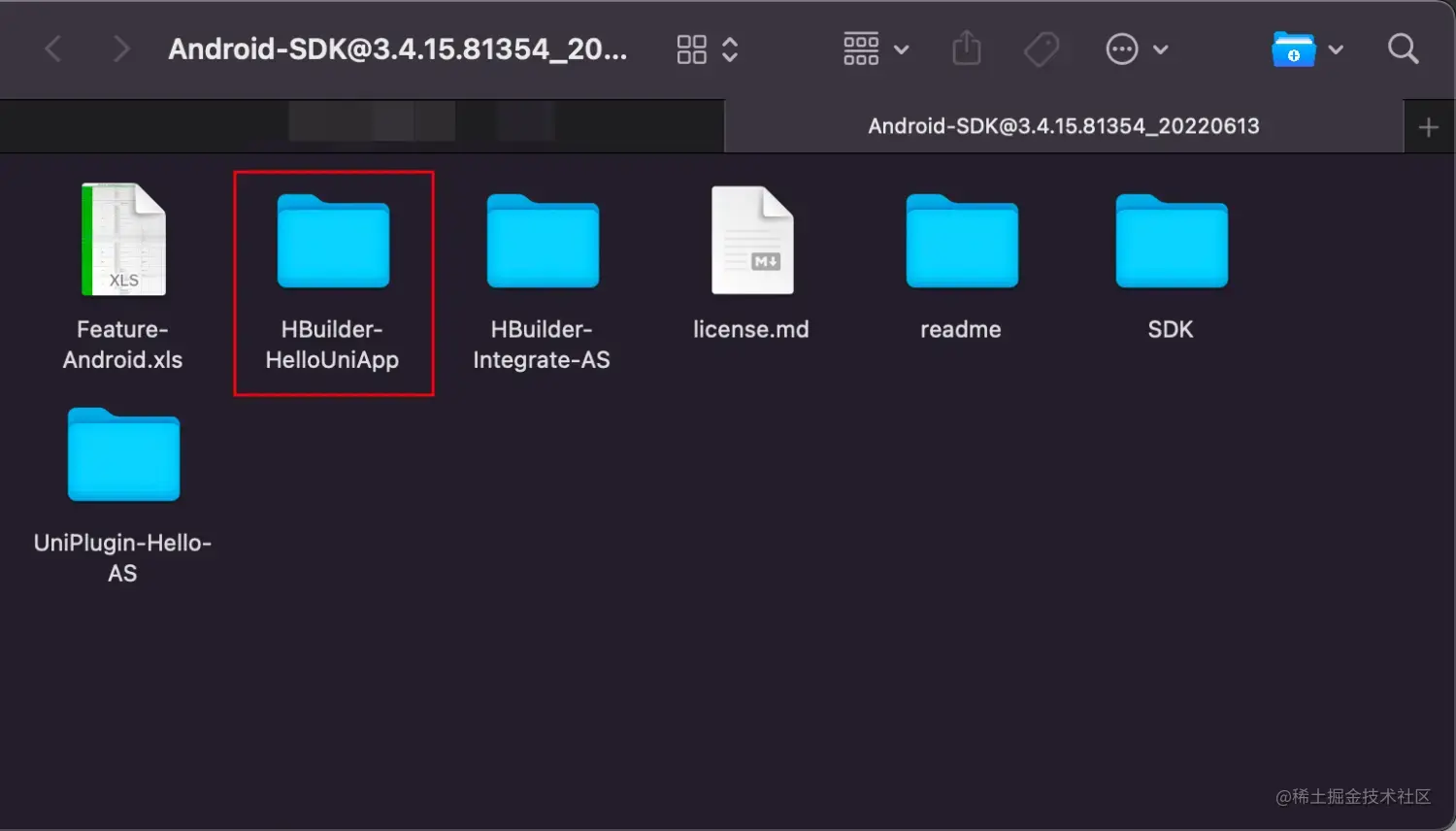Switch to the Android-SDK tab
This screenshot has width=1456, height=831.
(1061, 125)
